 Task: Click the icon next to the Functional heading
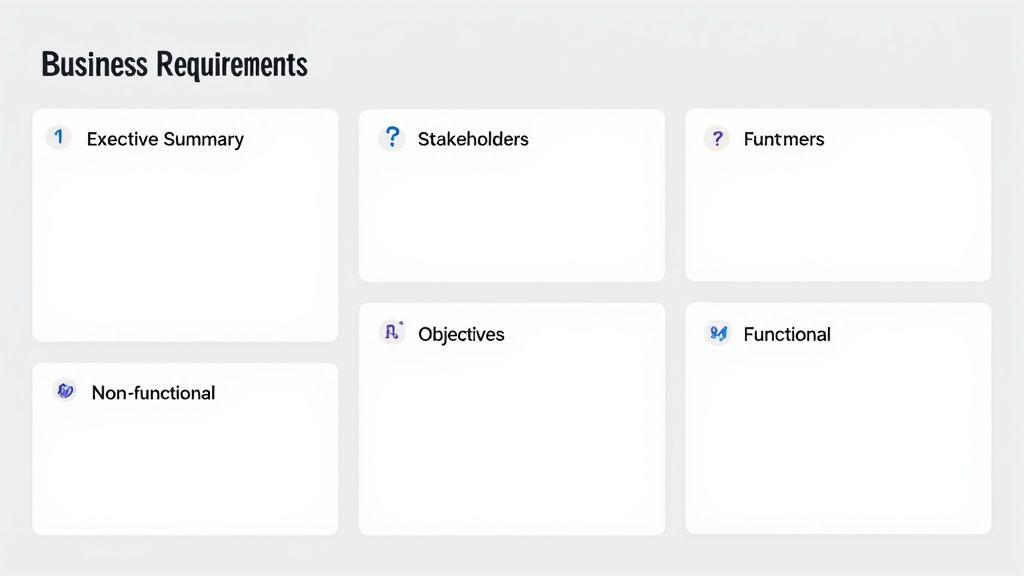tap(717, 333)
